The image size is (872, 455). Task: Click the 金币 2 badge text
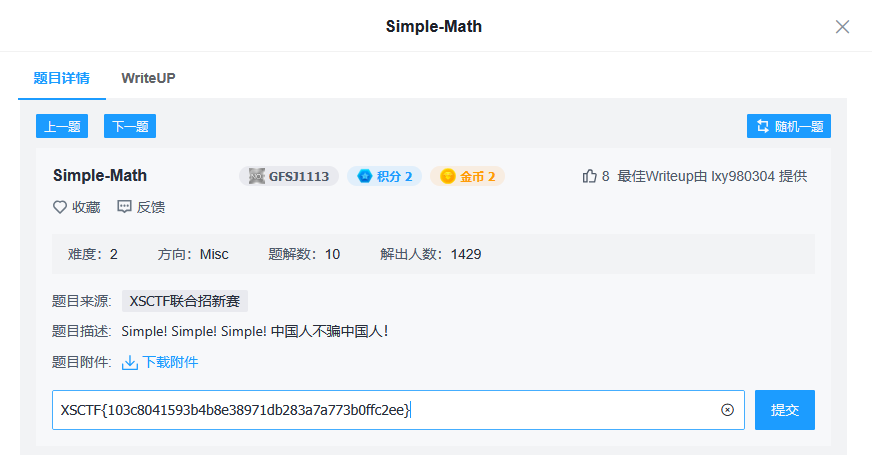coord(477,176)
